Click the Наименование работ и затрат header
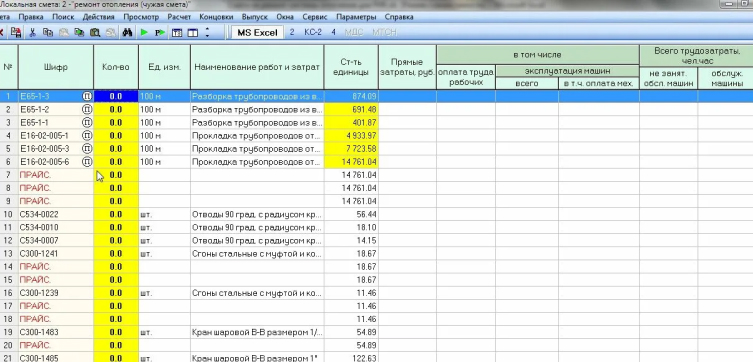753x362 pixels. [257, 67]
